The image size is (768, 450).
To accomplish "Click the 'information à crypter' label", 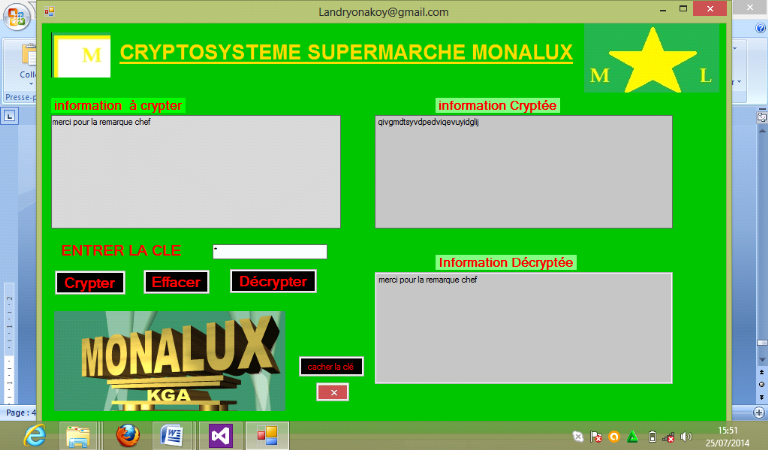I will click(x=118, y=106).
